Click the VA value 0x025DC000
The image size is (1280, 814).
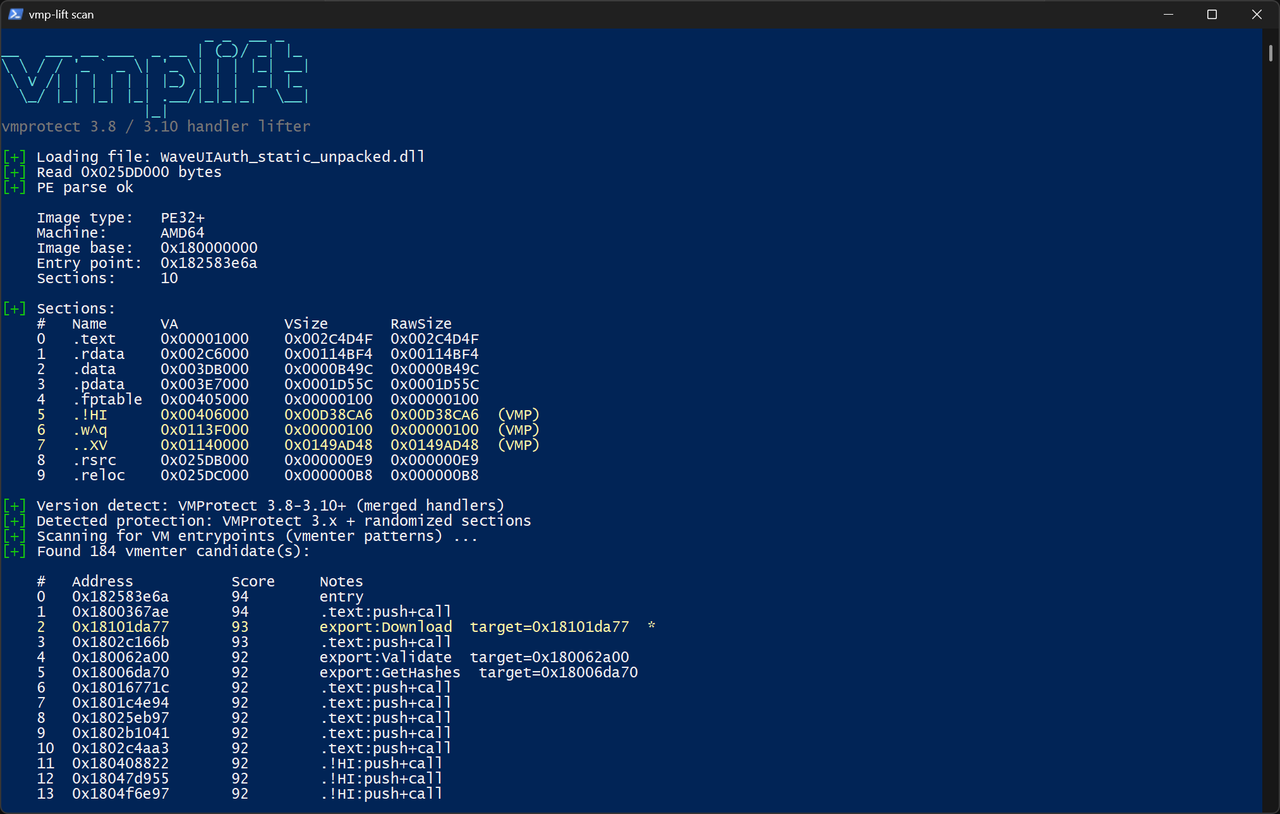tap(205, 475)
